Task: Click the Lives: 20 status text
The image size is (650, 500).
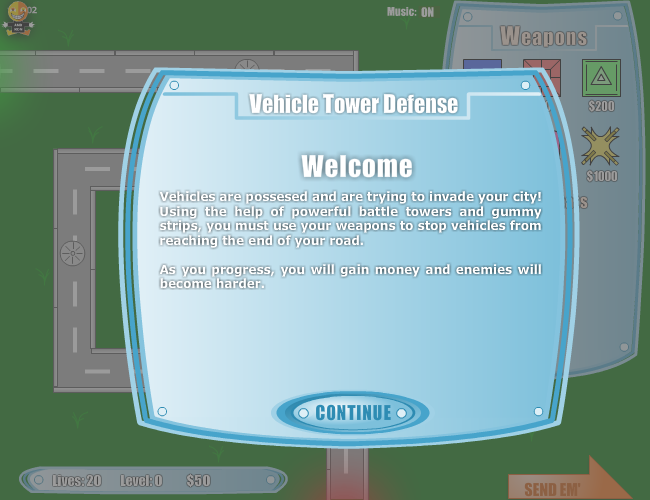Action: 77,481
